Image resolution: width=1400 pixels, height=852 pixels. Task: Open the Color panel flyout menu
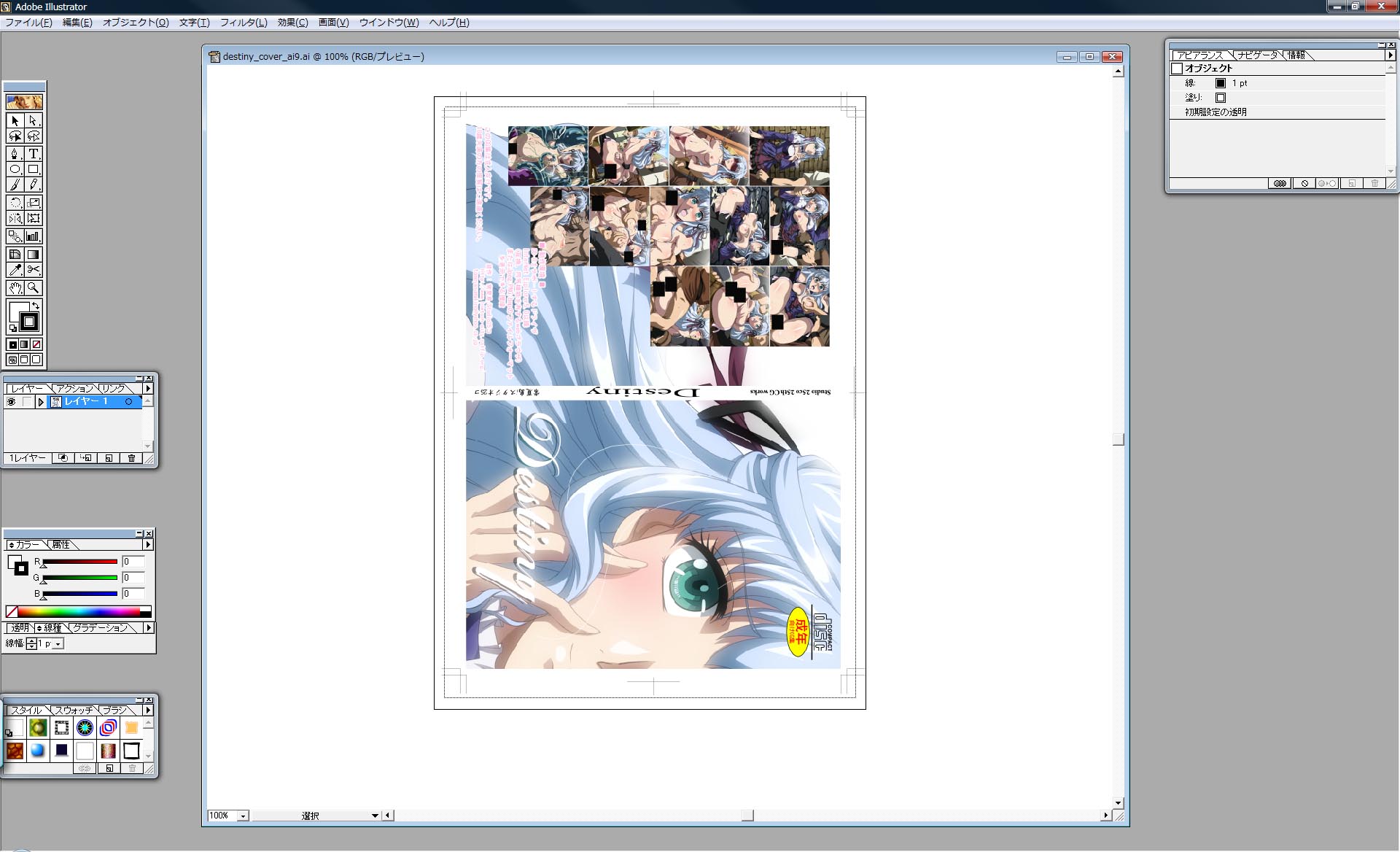(x=148, y=545)
